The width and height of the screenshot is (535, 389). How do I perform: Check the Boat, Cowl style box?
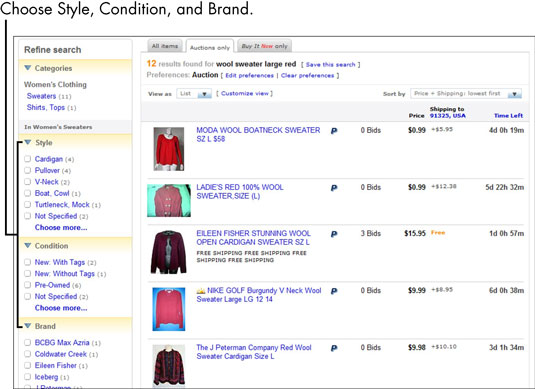[28, 193]
